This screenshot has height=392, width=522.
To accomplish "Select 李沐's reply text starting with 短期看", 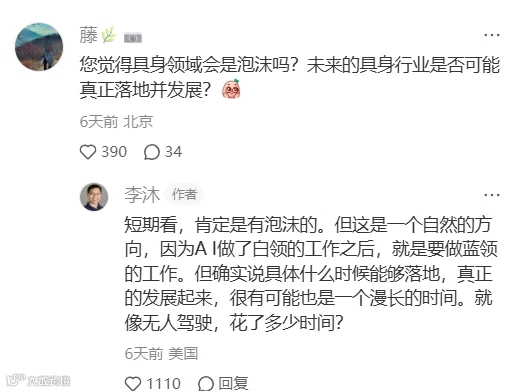I will coord(311,273).
